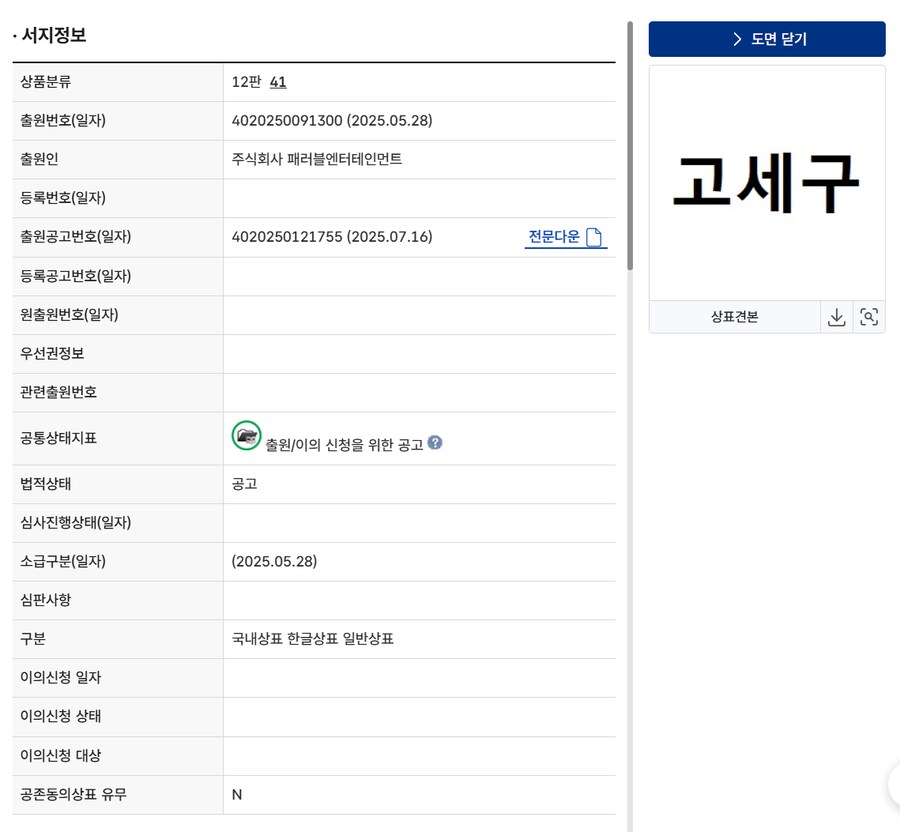
Task: Click the 우선권정보 row label
Action: click(52, 353)
